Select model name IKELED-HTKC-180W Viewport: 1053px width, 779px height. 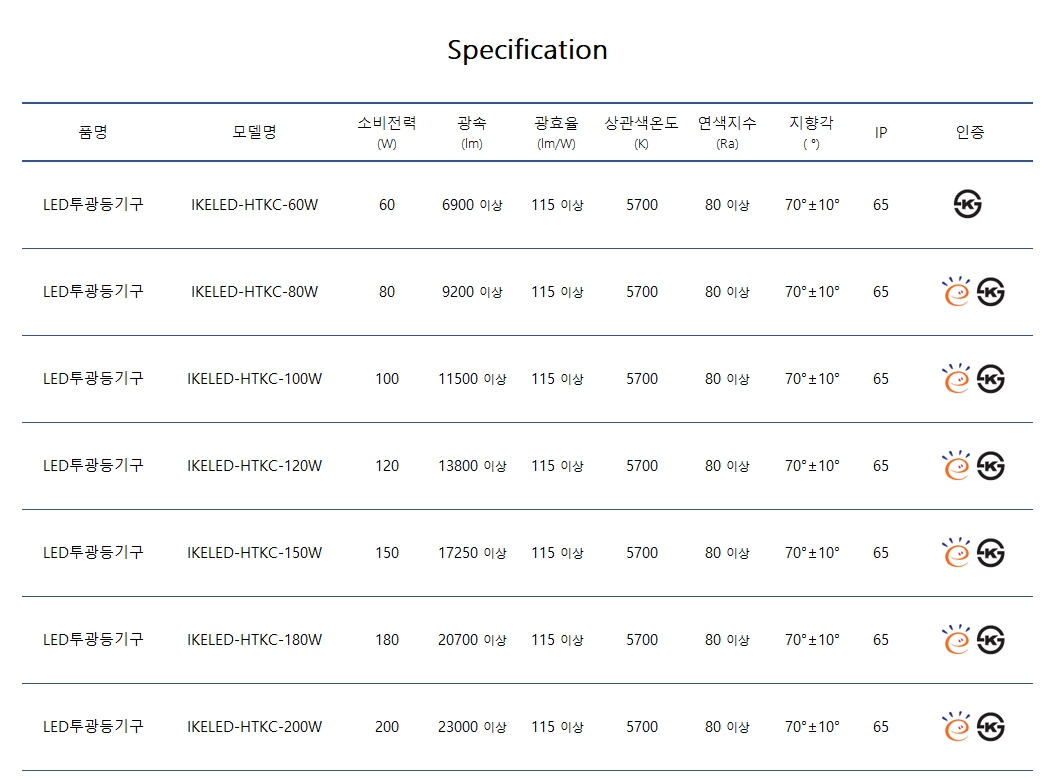(255, 640)
